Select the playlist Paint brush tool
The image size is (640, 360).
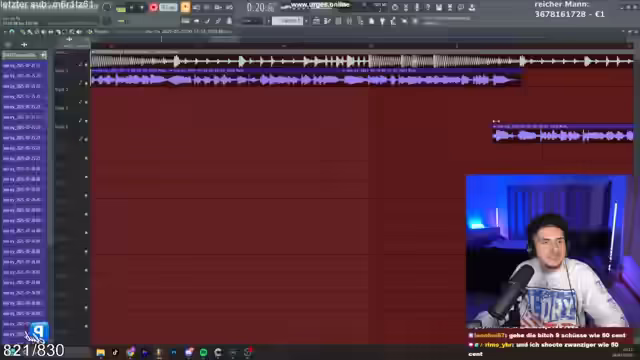coord(29,31)
